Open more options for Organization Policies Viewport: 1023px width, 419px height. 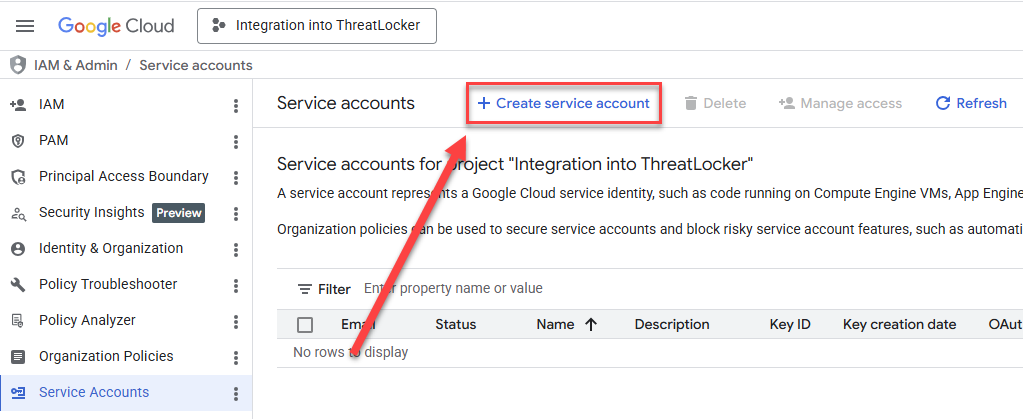click(x=236, y=358)
